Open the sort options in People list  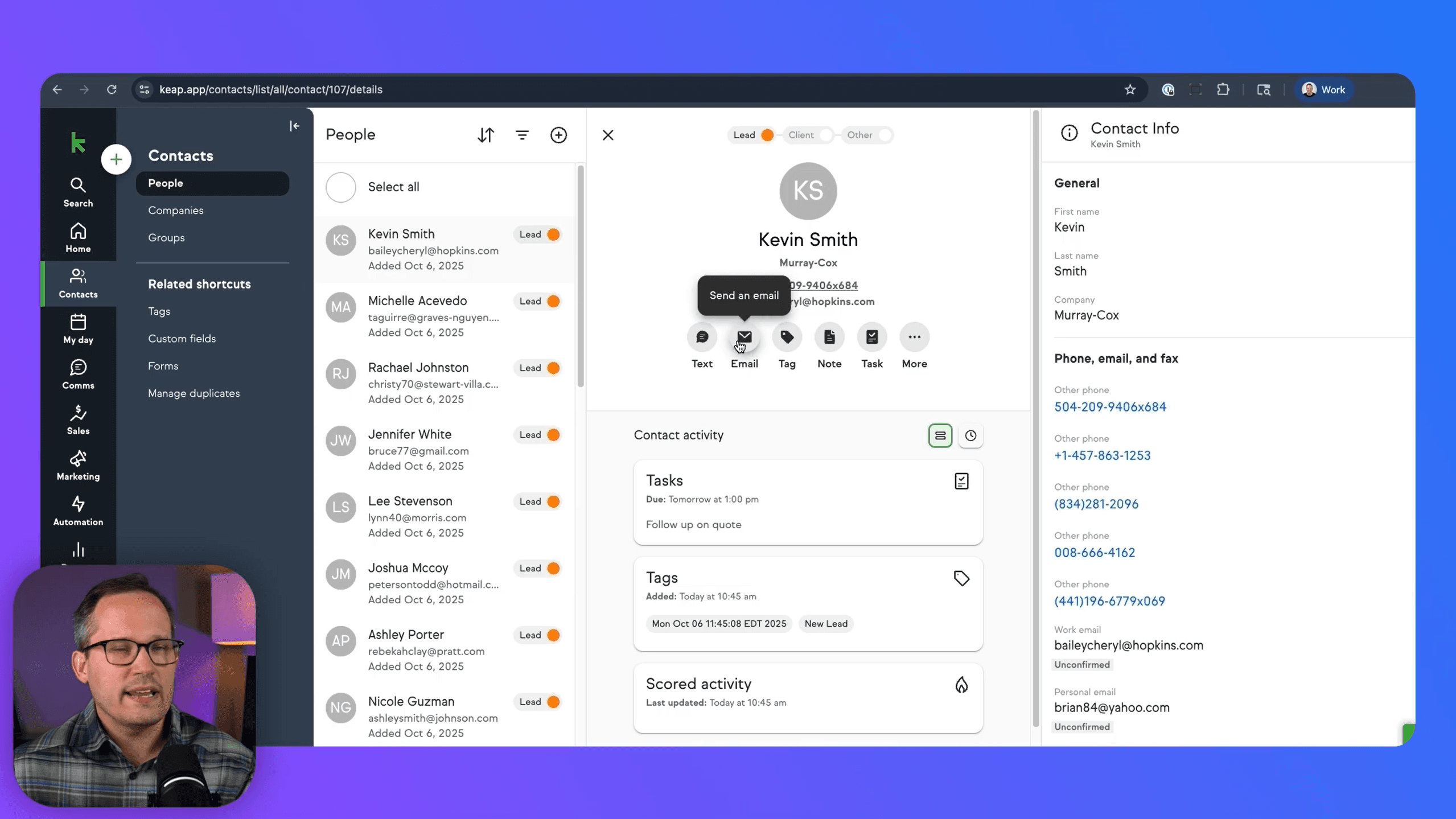click(486, 135)
